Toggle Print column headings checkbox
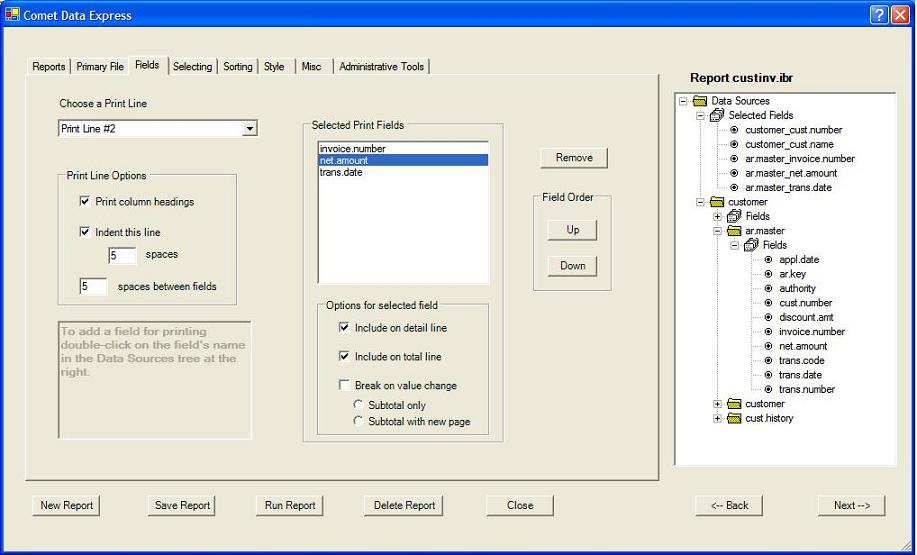The height and width of the screenshot is (555, 917). point(84,201)
